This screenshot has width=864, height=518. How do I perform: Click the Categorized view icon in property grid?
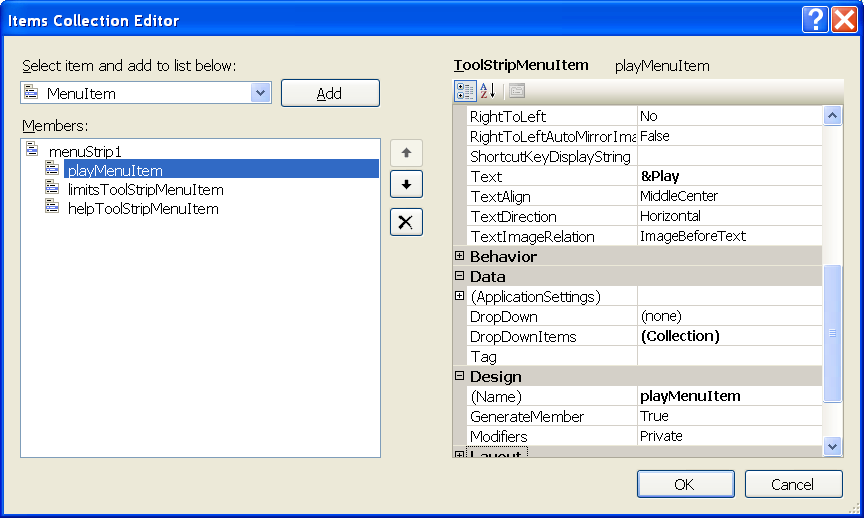(x=465, y=91)
